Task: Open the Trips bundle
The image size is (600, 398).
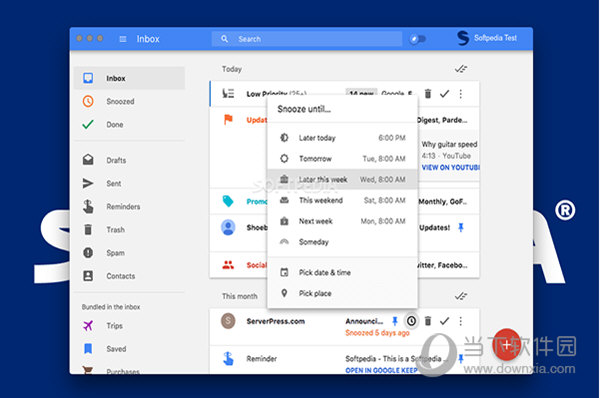Action: [129, 326]
